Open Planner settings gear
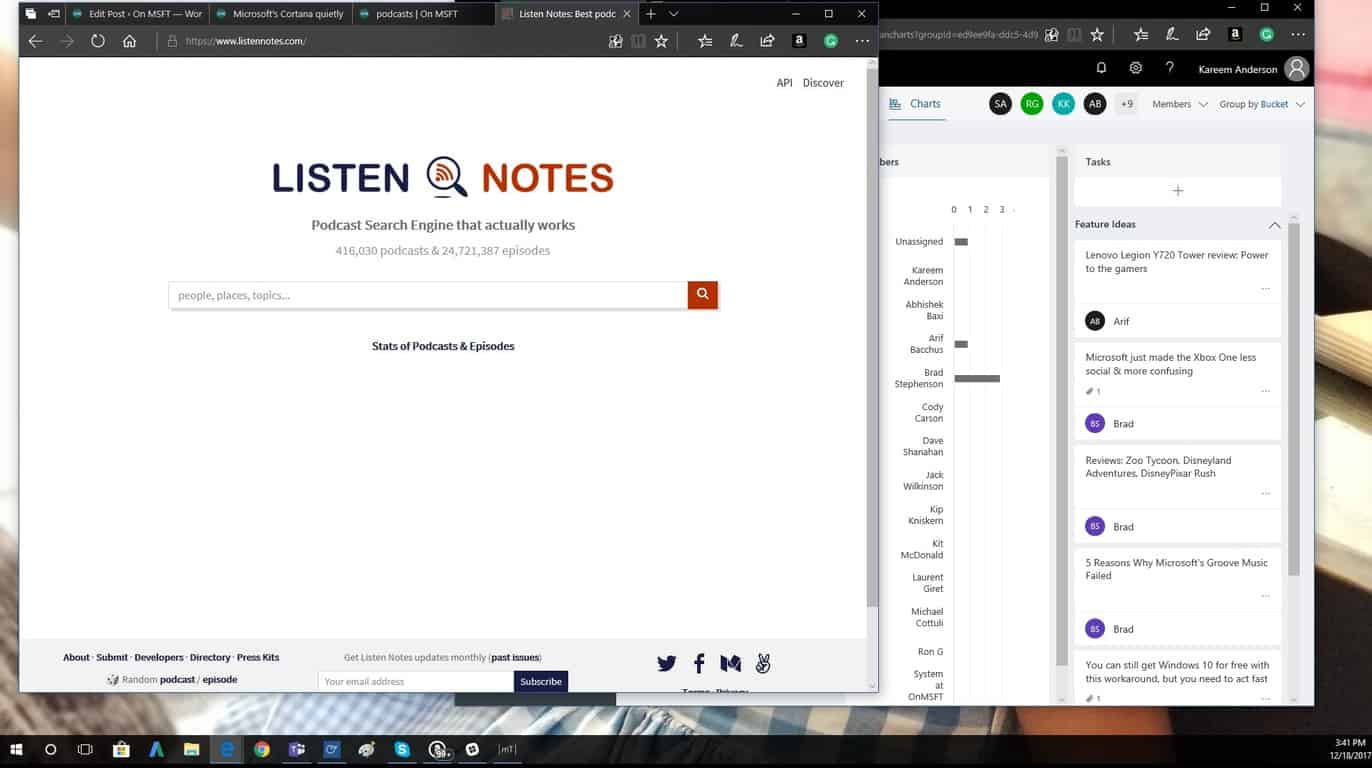Screen dimensions: 1372x768 coord(1135,68)
